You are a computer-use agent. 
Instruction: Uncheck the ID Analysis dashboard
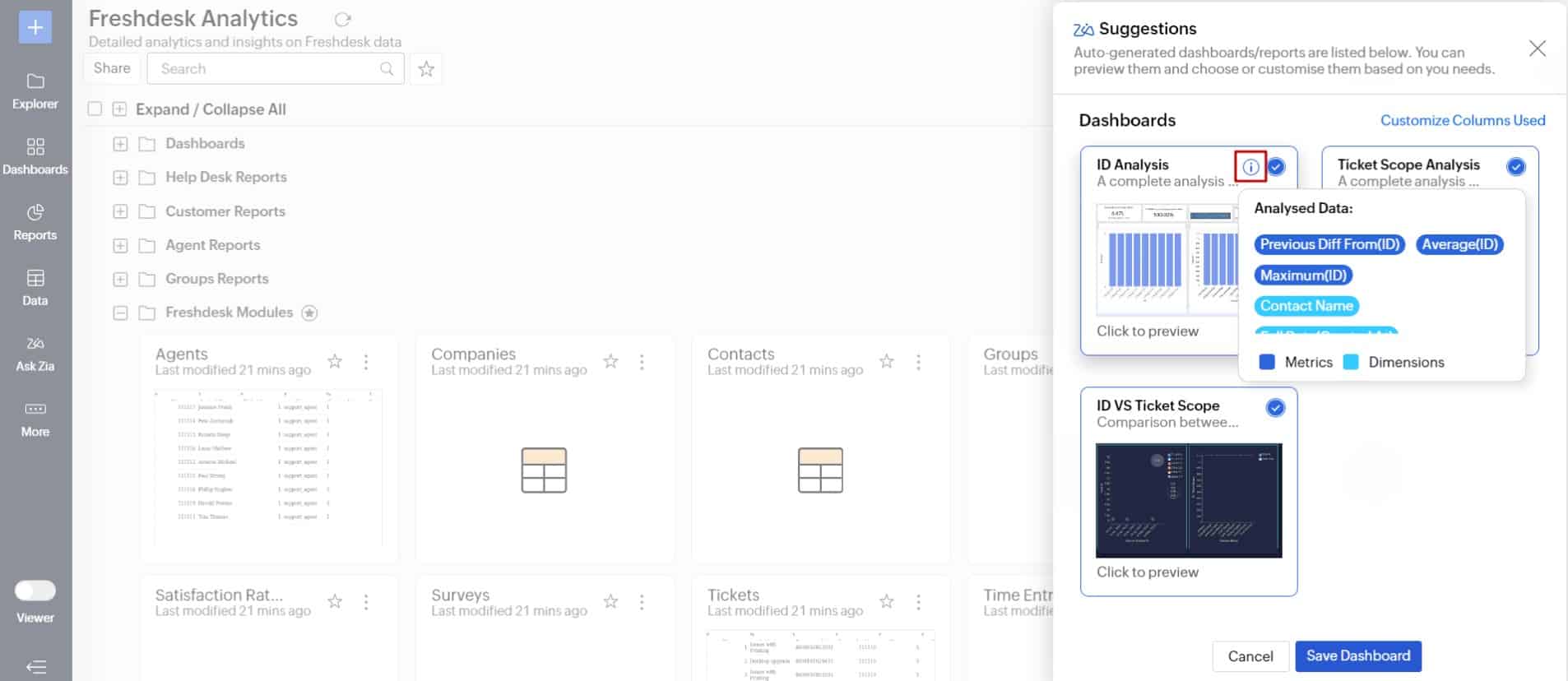click(1276, 167)
